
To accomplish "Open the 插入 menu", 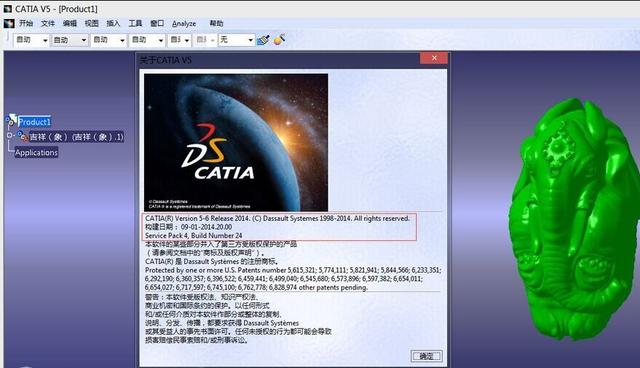I will point(113,24).
